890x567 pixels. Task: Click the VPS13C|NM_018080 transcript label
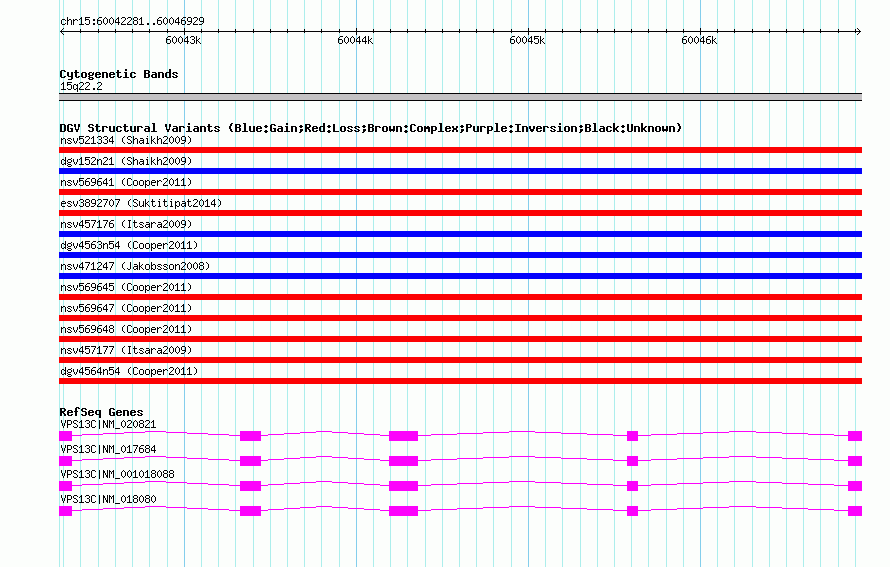click(x=108, y=499)
